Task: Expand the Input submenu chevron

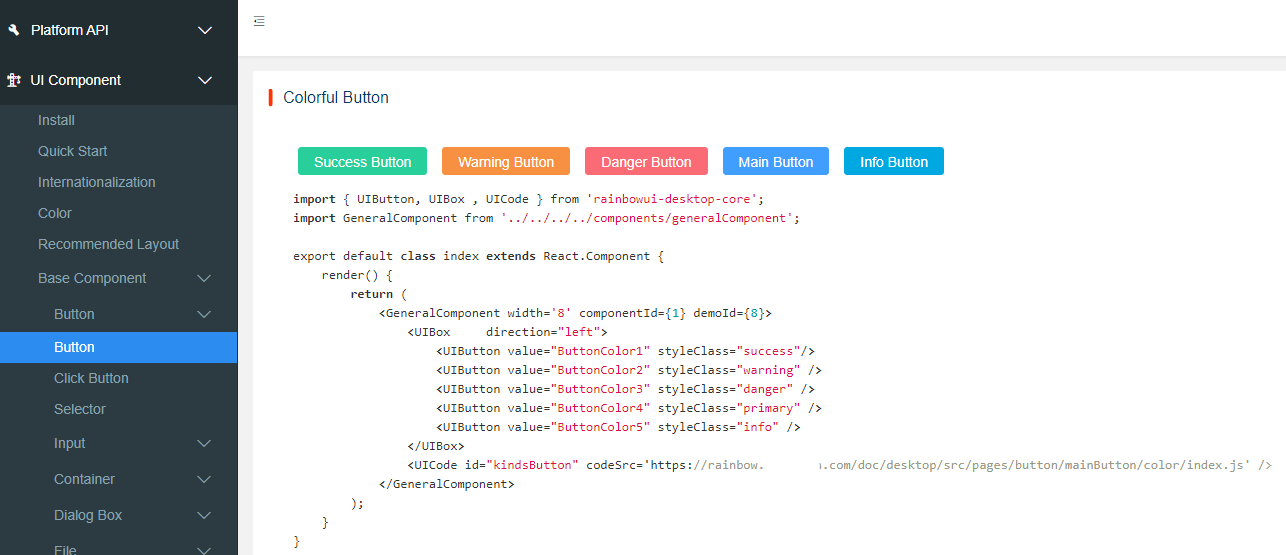Action: pos(204,443)
